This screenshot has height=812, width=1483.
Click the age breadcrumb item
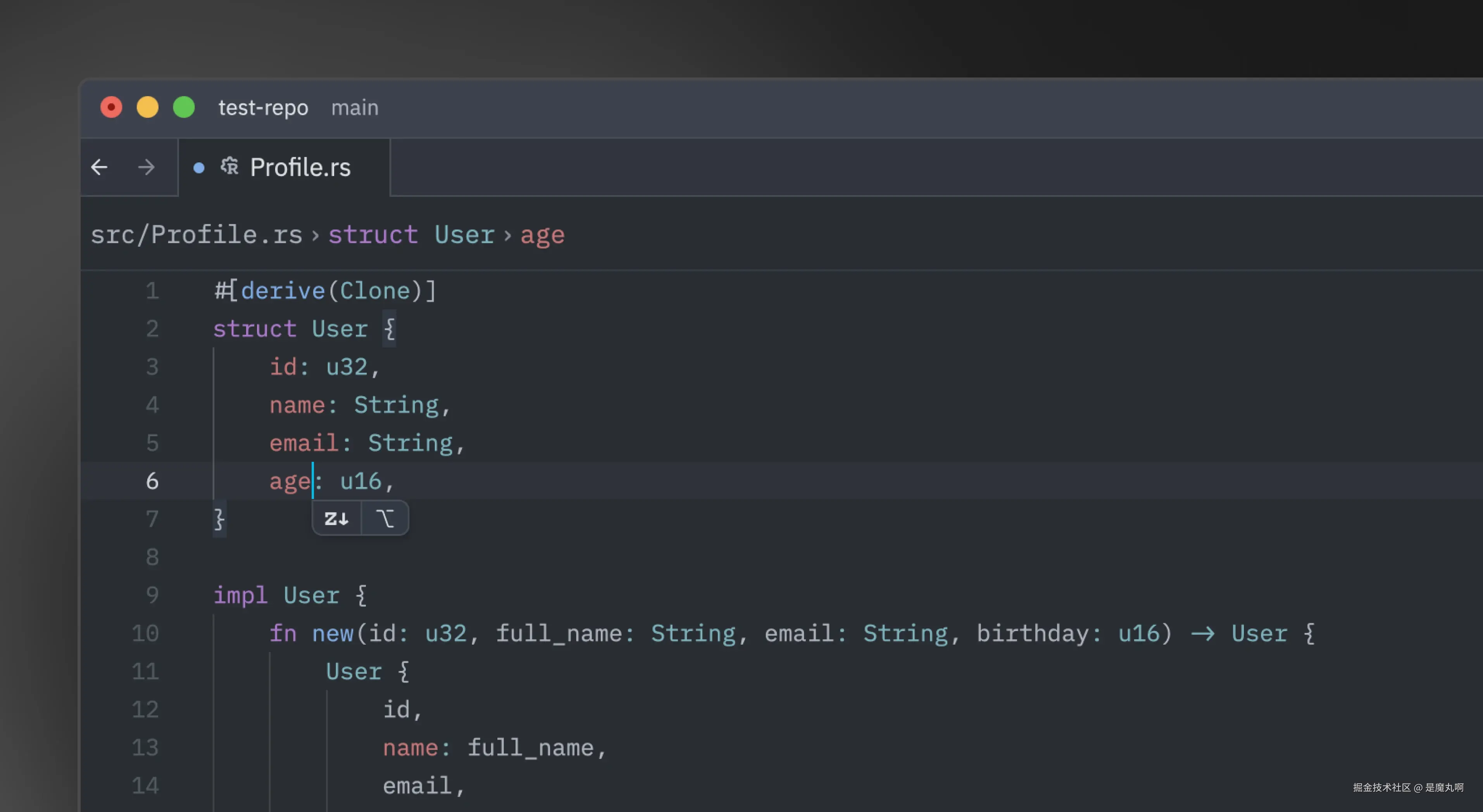pyautogui.click(x=542, y=235)
